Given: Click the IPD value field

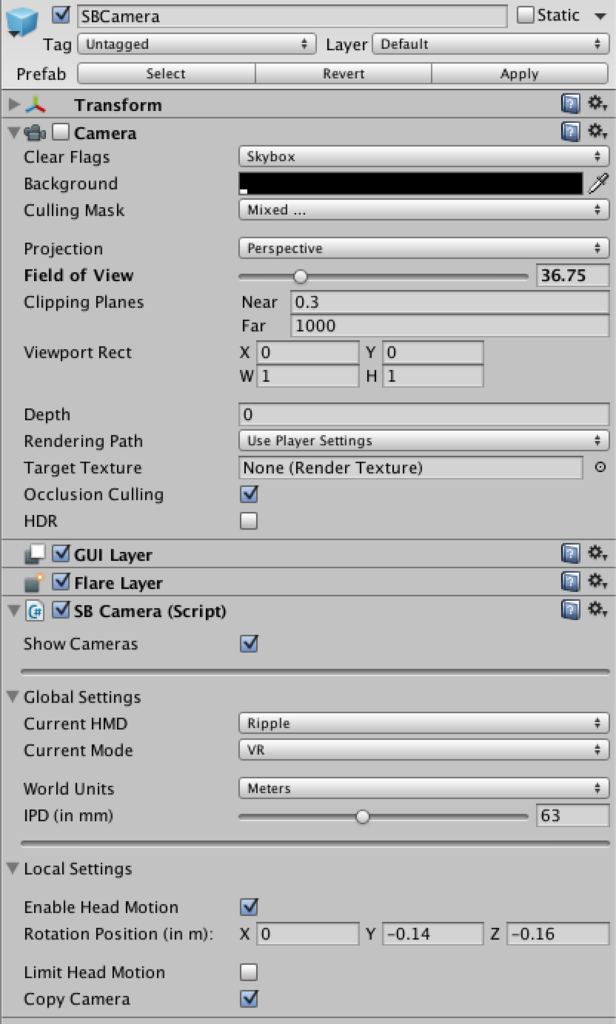Looking at the screenshot, I should click(x=572, y=816).
